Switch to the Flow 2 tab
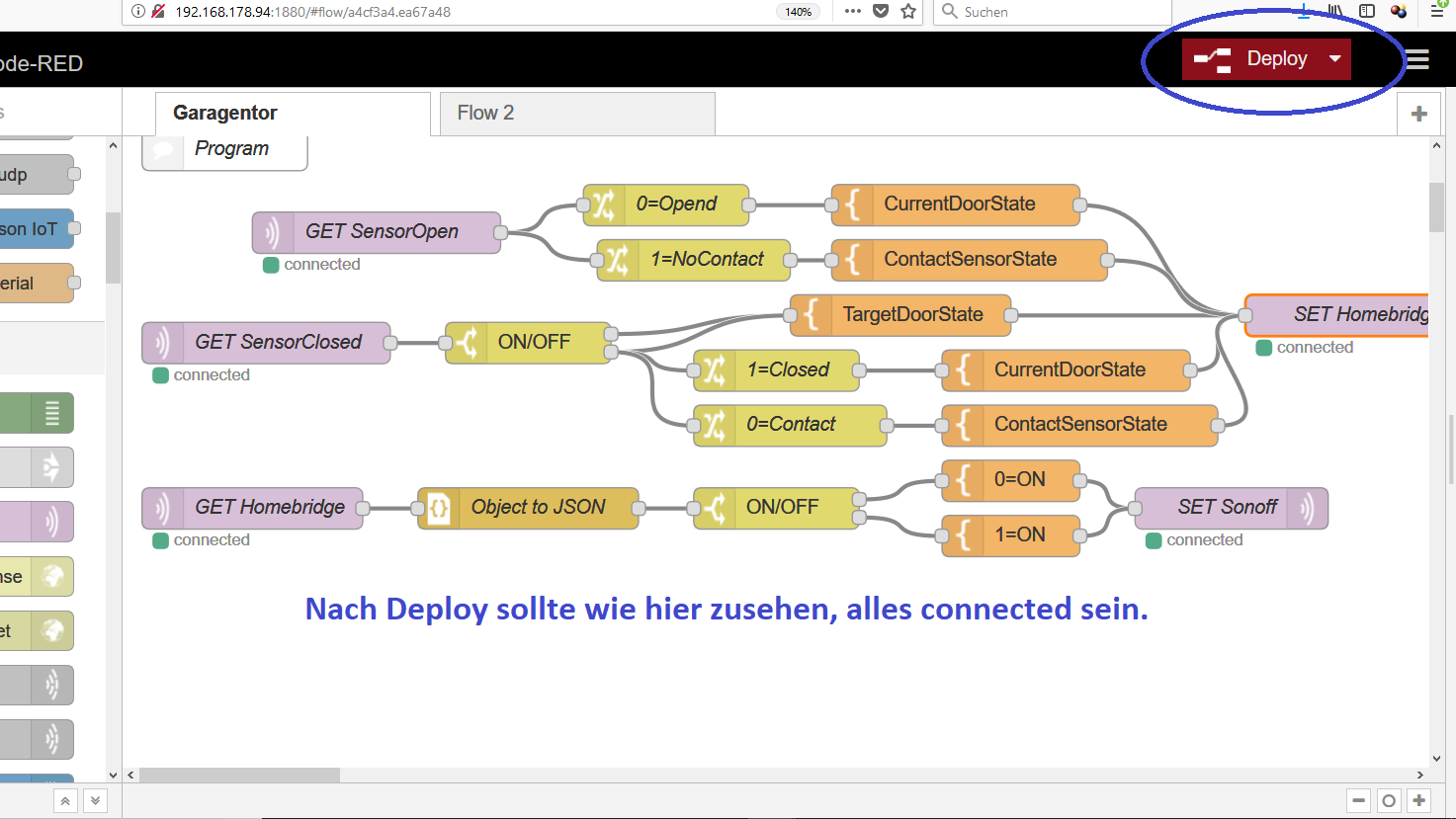The image size is (1456, 819). pos(576,114)
